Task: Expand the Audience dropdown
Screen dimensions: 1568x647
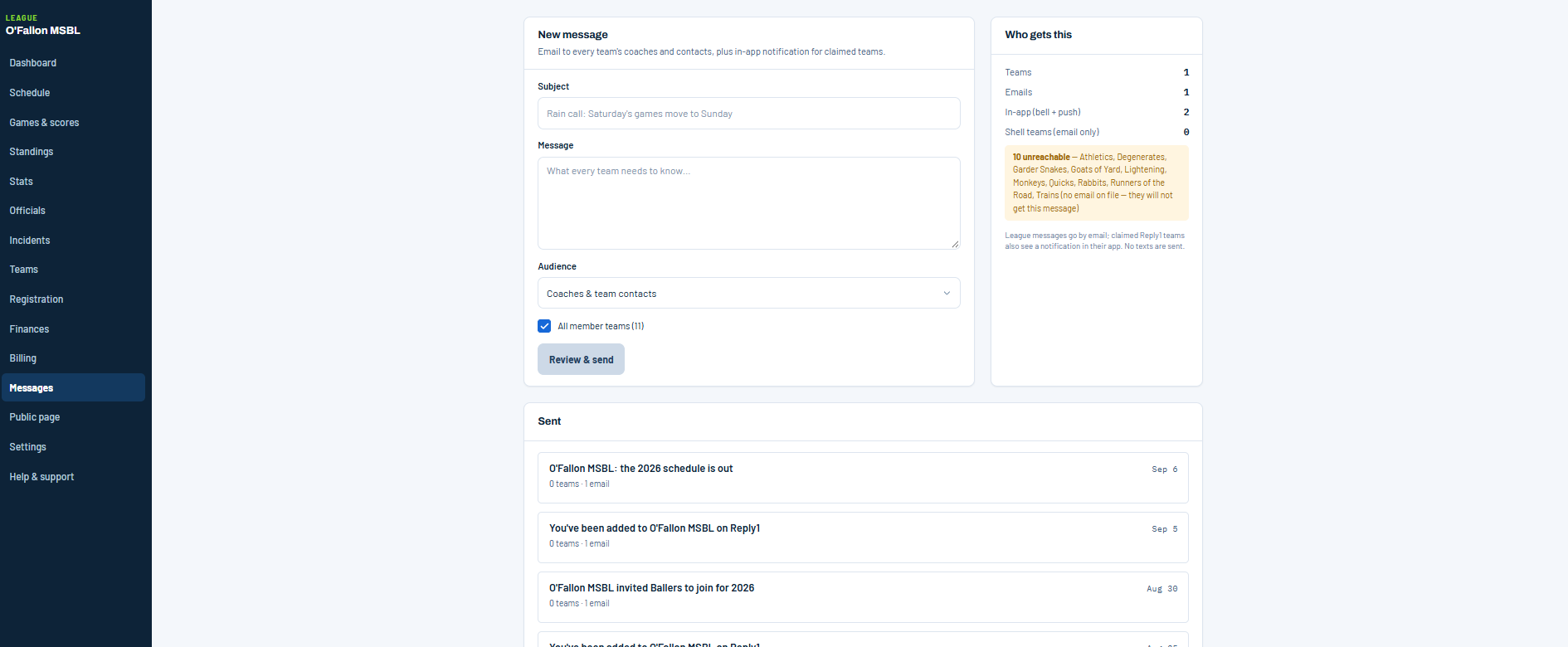Action: 749,294
